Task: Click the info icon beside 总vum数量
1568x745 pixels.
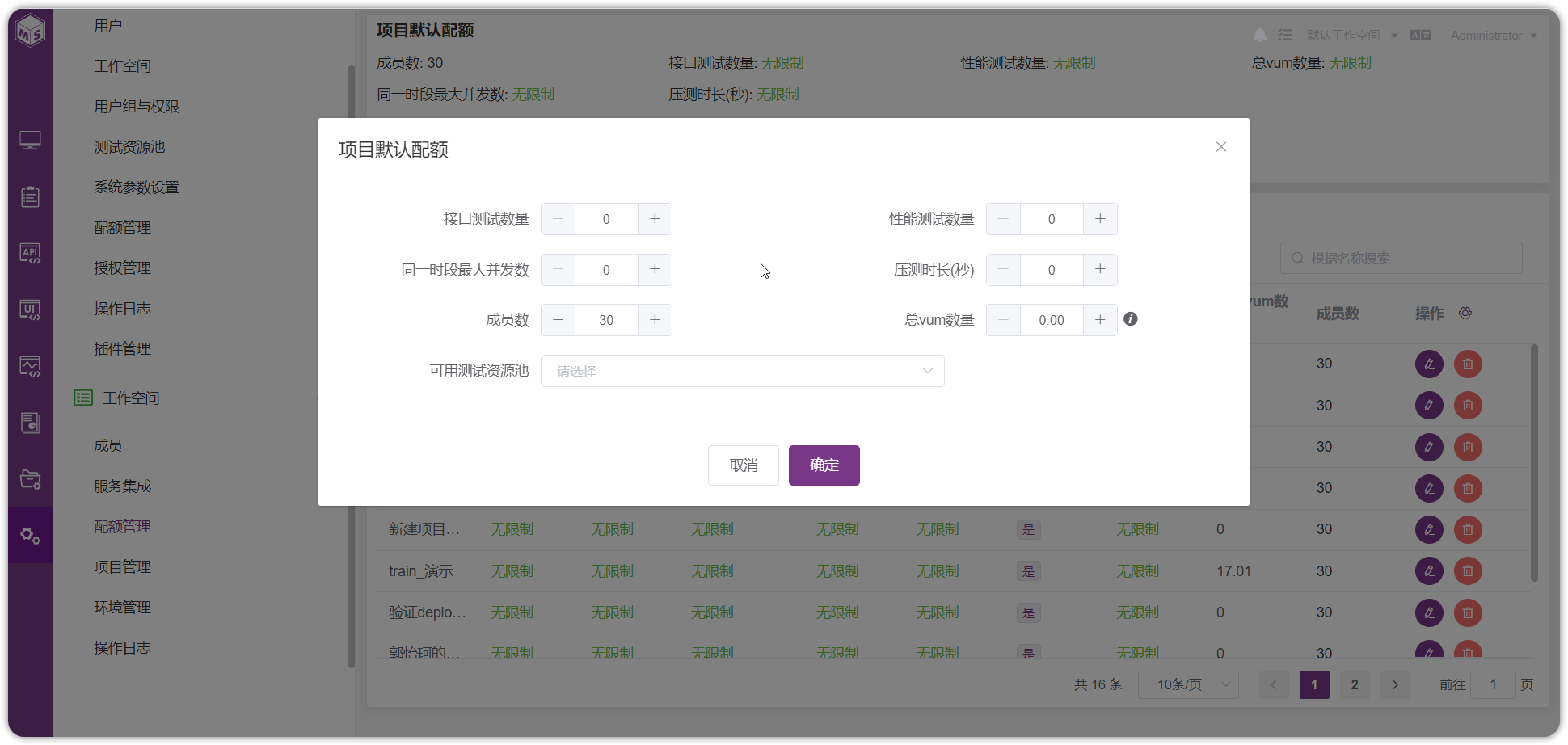Action: coord(1131,319)
